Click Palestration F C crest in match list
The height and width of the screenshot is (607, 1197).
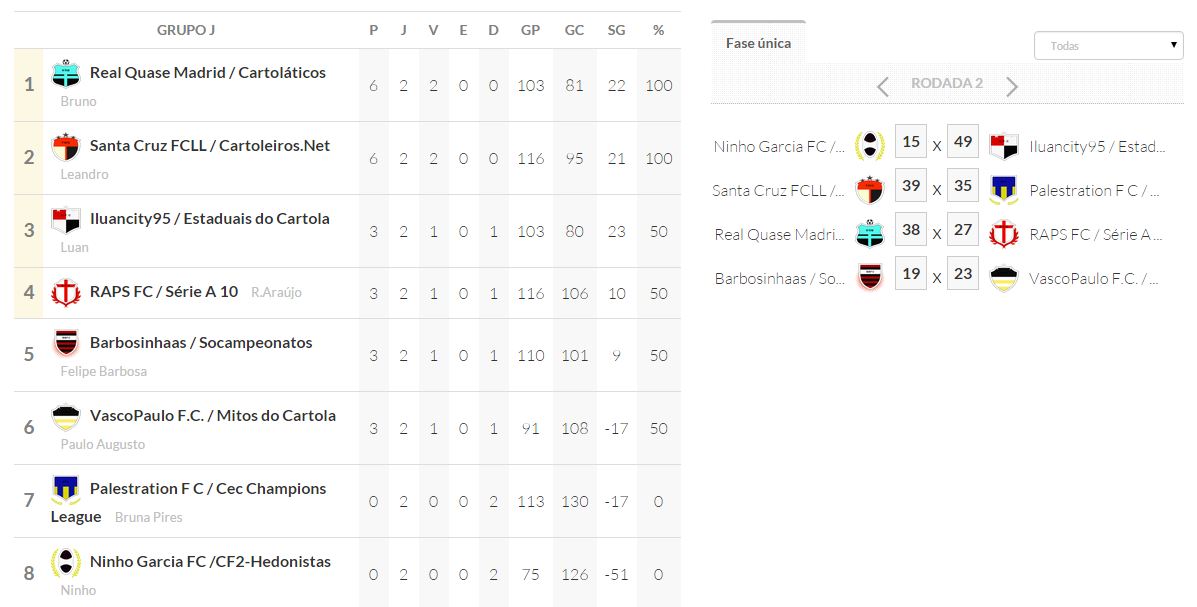pos(1003,190)
